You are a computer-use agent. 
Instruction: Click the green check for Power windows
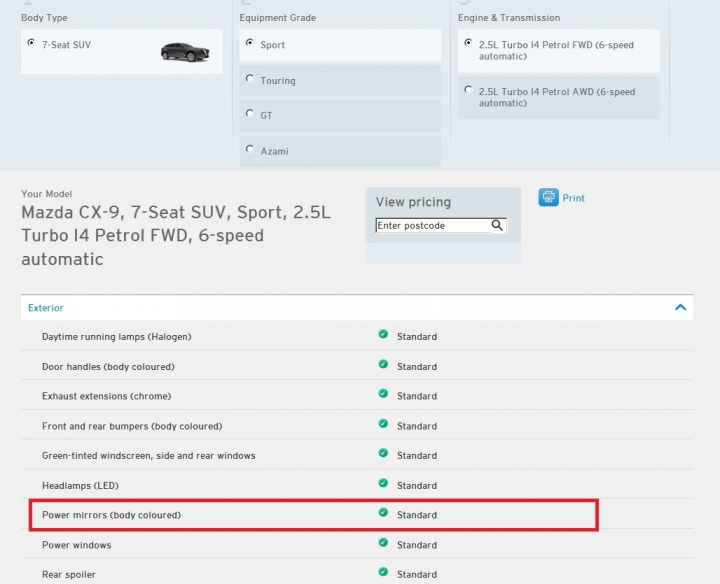[383, 543]
